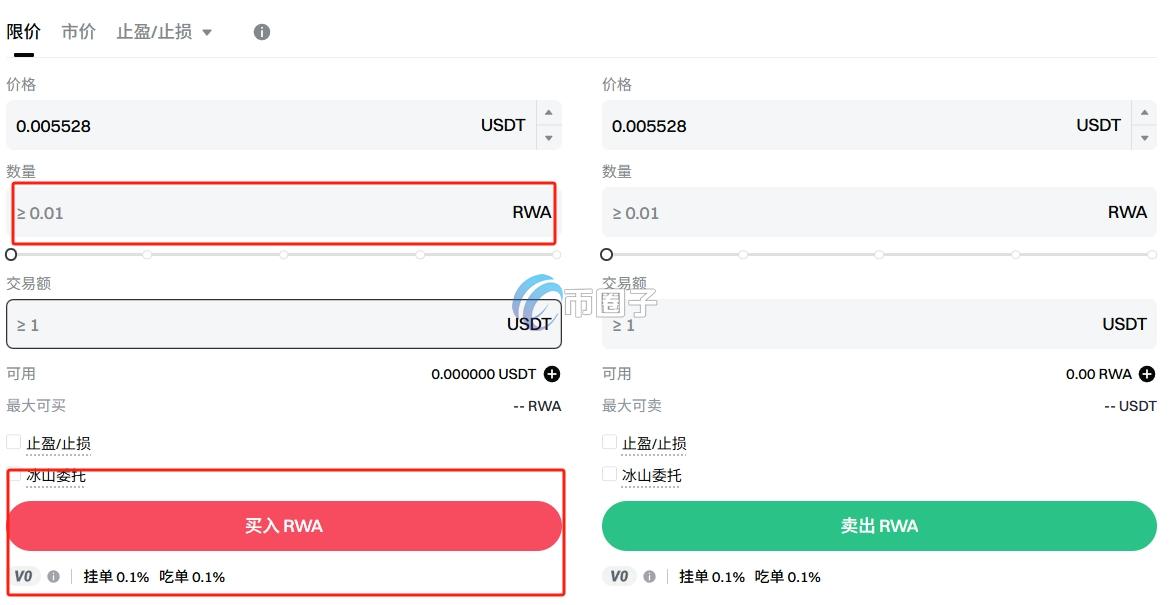Open deposit via plus icon next to USDT balance

point(550,373)
